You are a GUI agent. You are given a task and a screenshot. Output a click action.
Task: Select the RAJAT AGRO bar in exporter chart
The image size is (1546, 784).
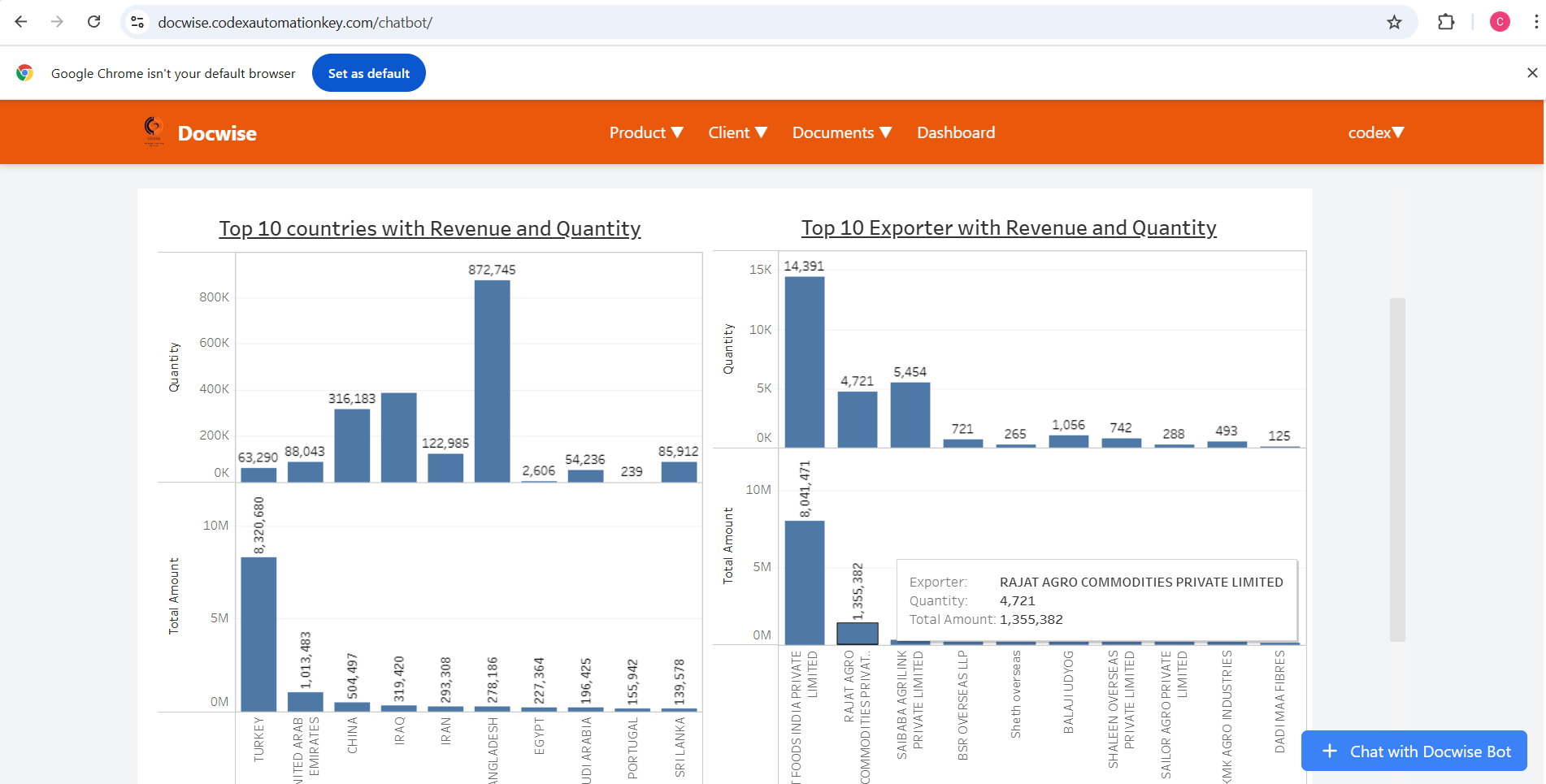[x=857, y=630]
